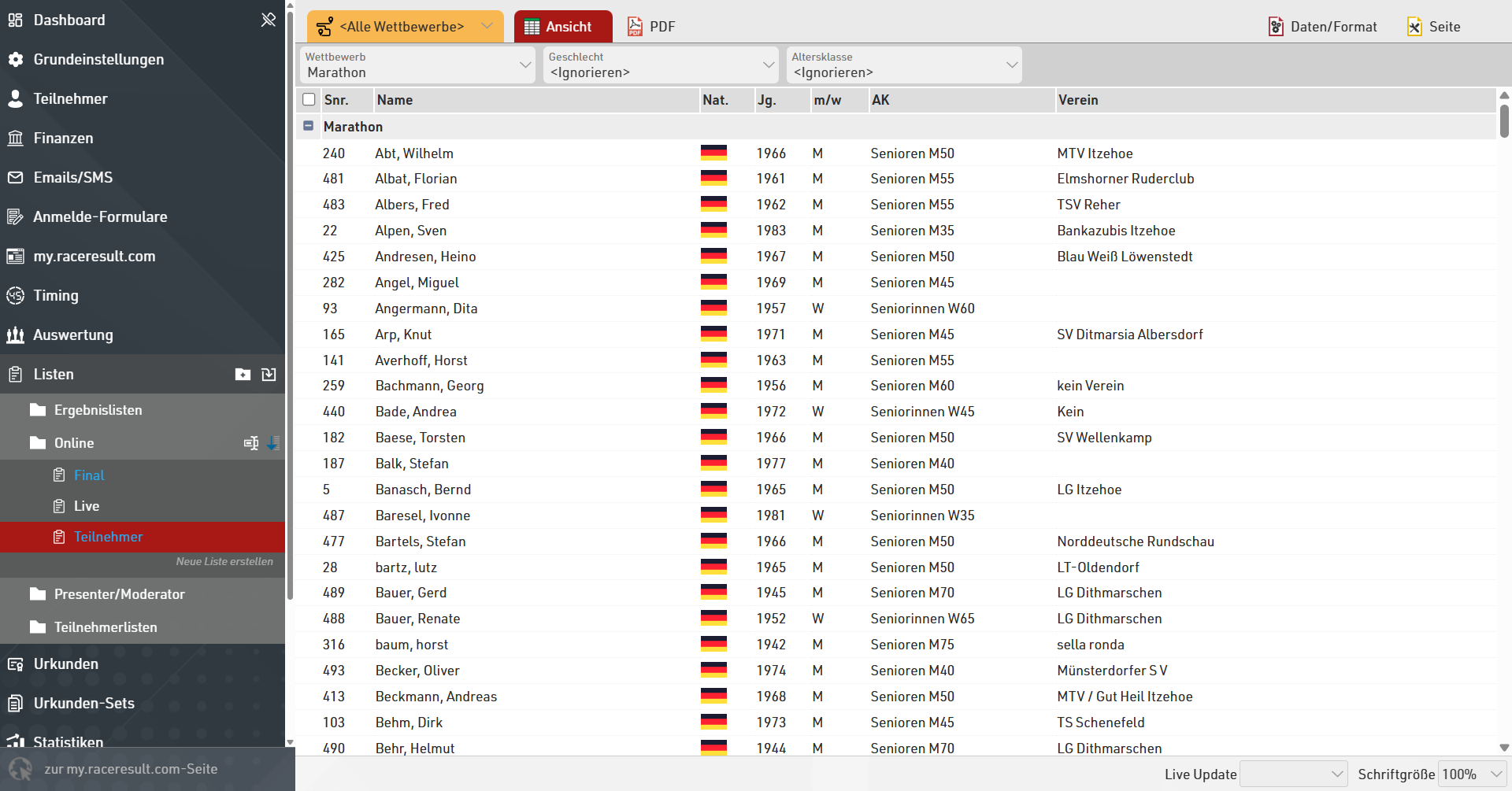
Task: Open PDF export of the list
Action: (x=651, y=27)
